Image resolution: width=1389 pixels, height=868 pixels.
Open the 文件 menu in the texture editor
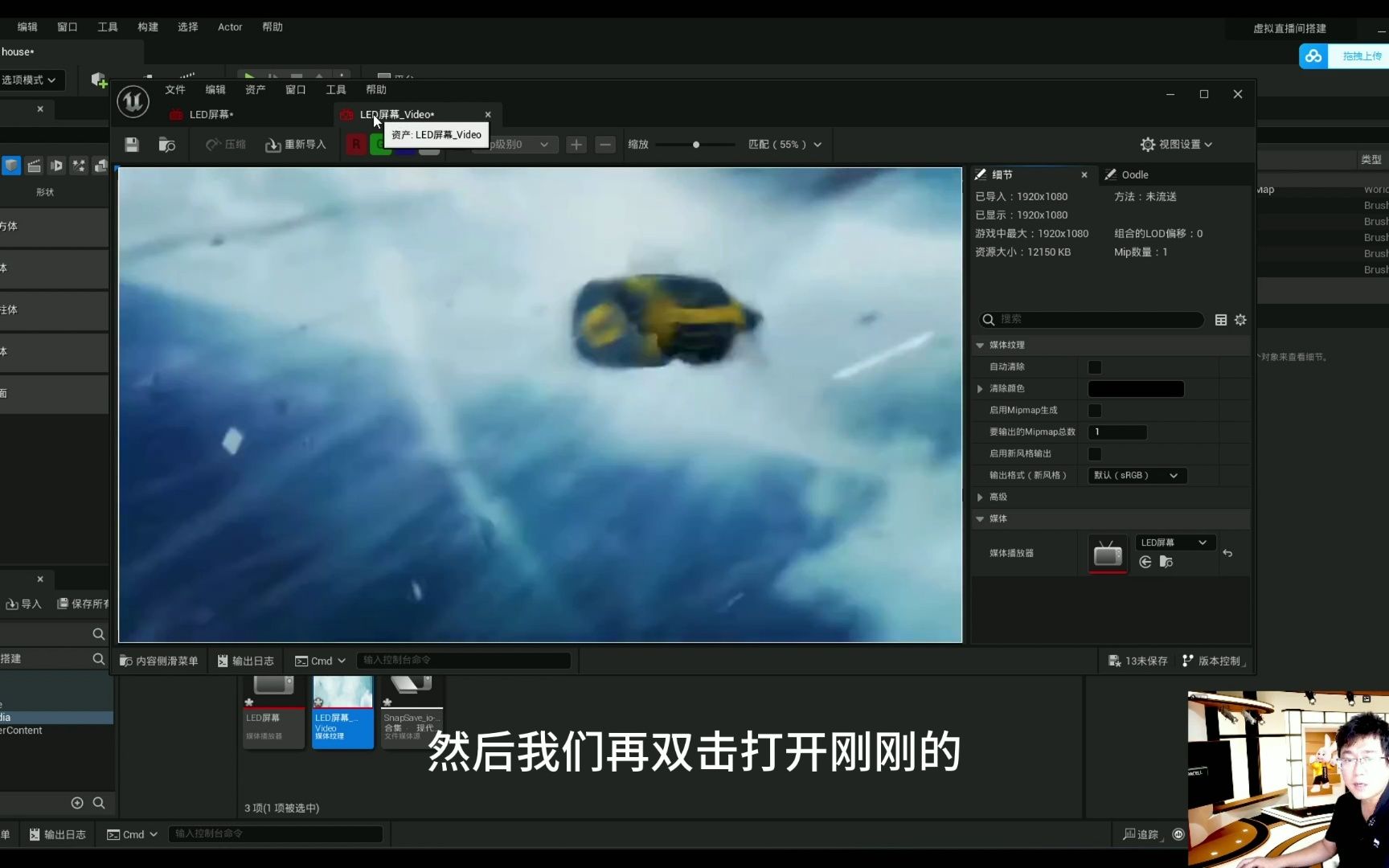(175, 90)
